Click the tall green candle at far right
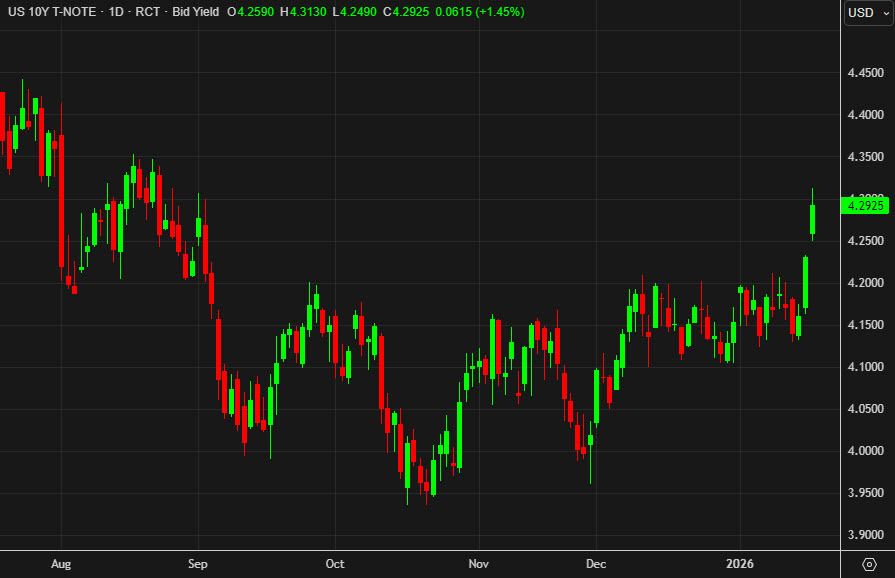 click(812, 220)
